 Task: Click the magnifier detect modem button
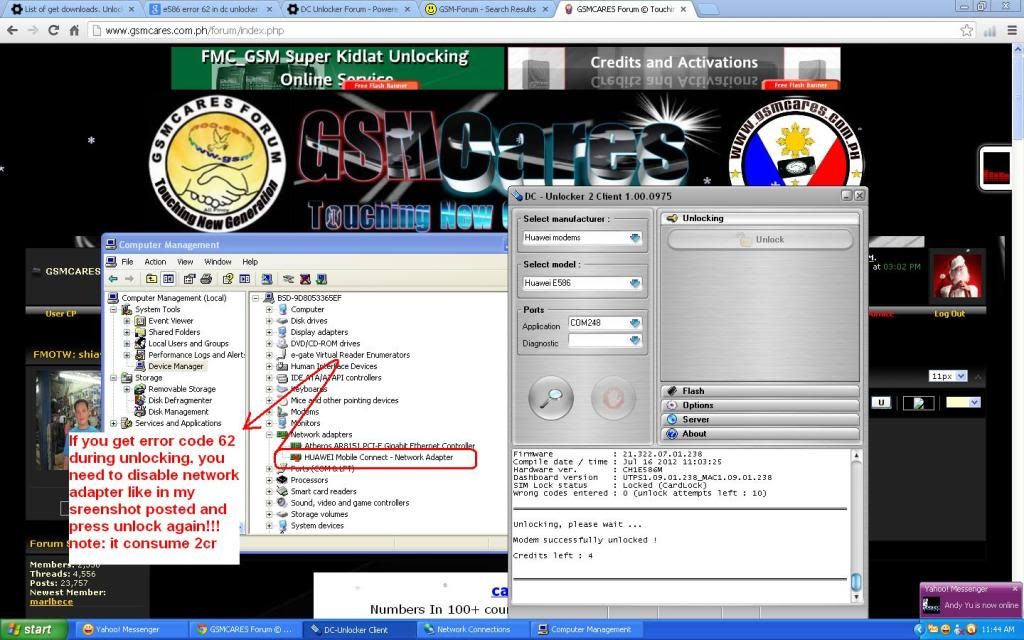(550, 399)
